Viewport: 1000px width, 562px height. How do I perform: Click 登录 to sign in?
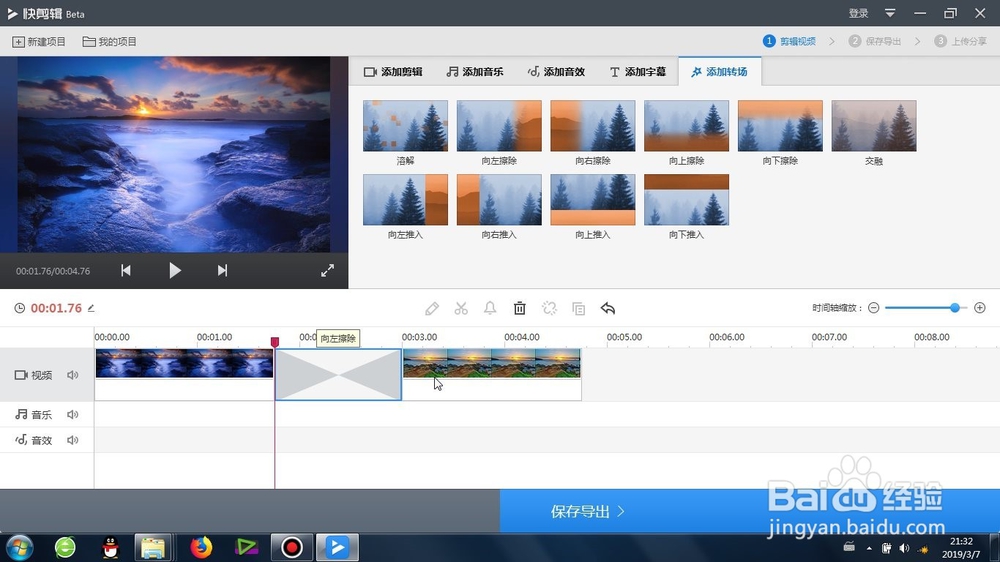[858, 13]
